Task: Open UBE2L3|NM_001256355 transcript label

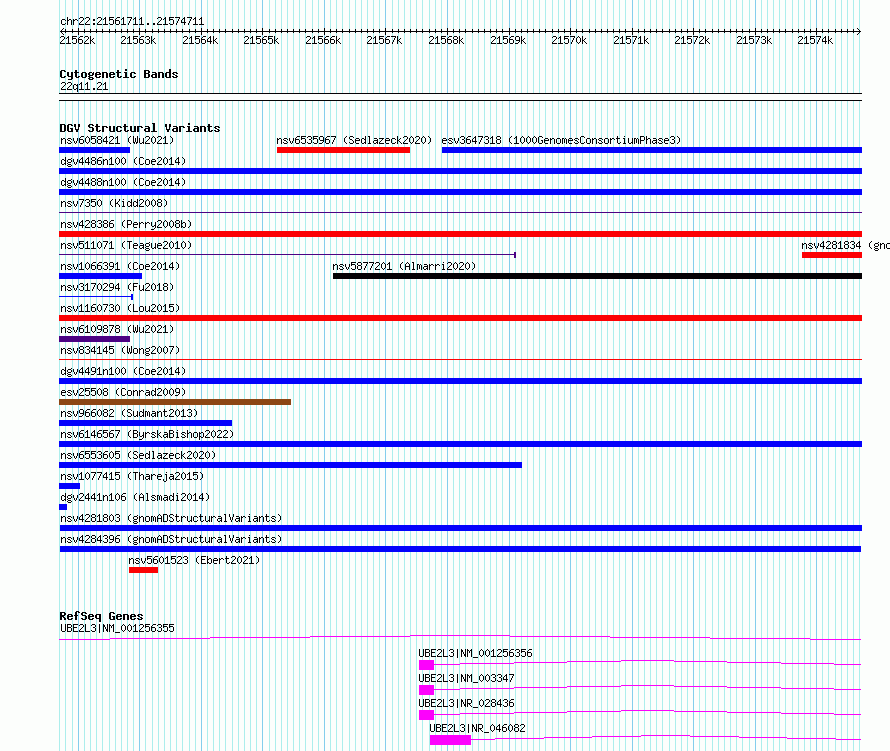Action: 117,628
